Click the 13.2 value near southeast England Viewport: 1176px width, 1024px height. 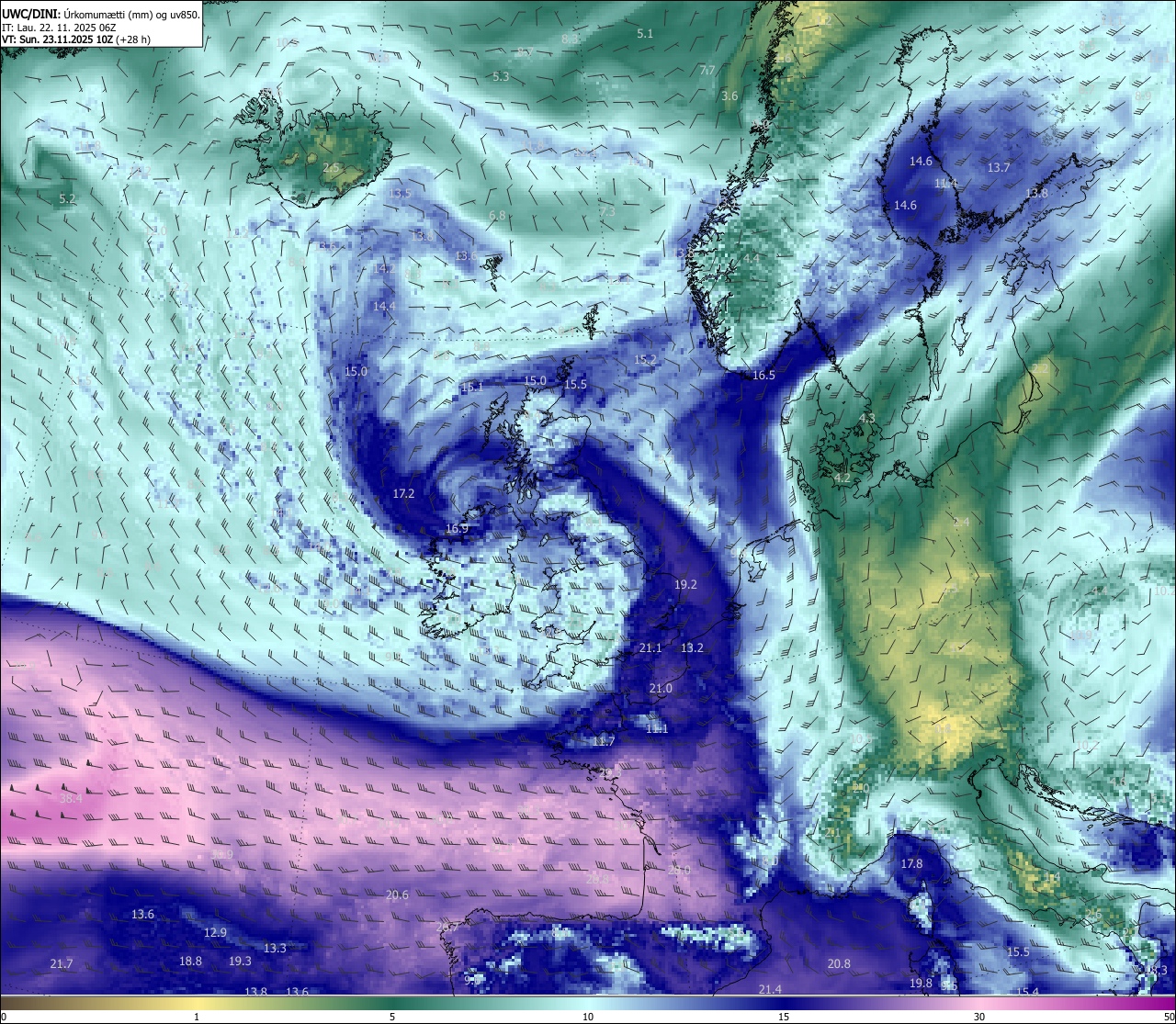point(692,647)
